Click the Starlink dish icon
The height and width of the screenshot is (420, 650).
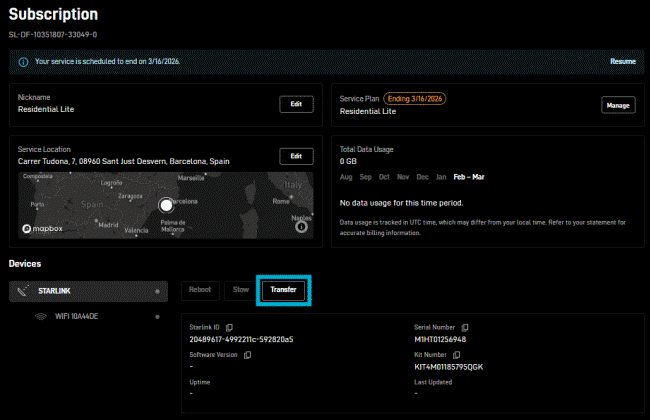[x=23, y=291]
